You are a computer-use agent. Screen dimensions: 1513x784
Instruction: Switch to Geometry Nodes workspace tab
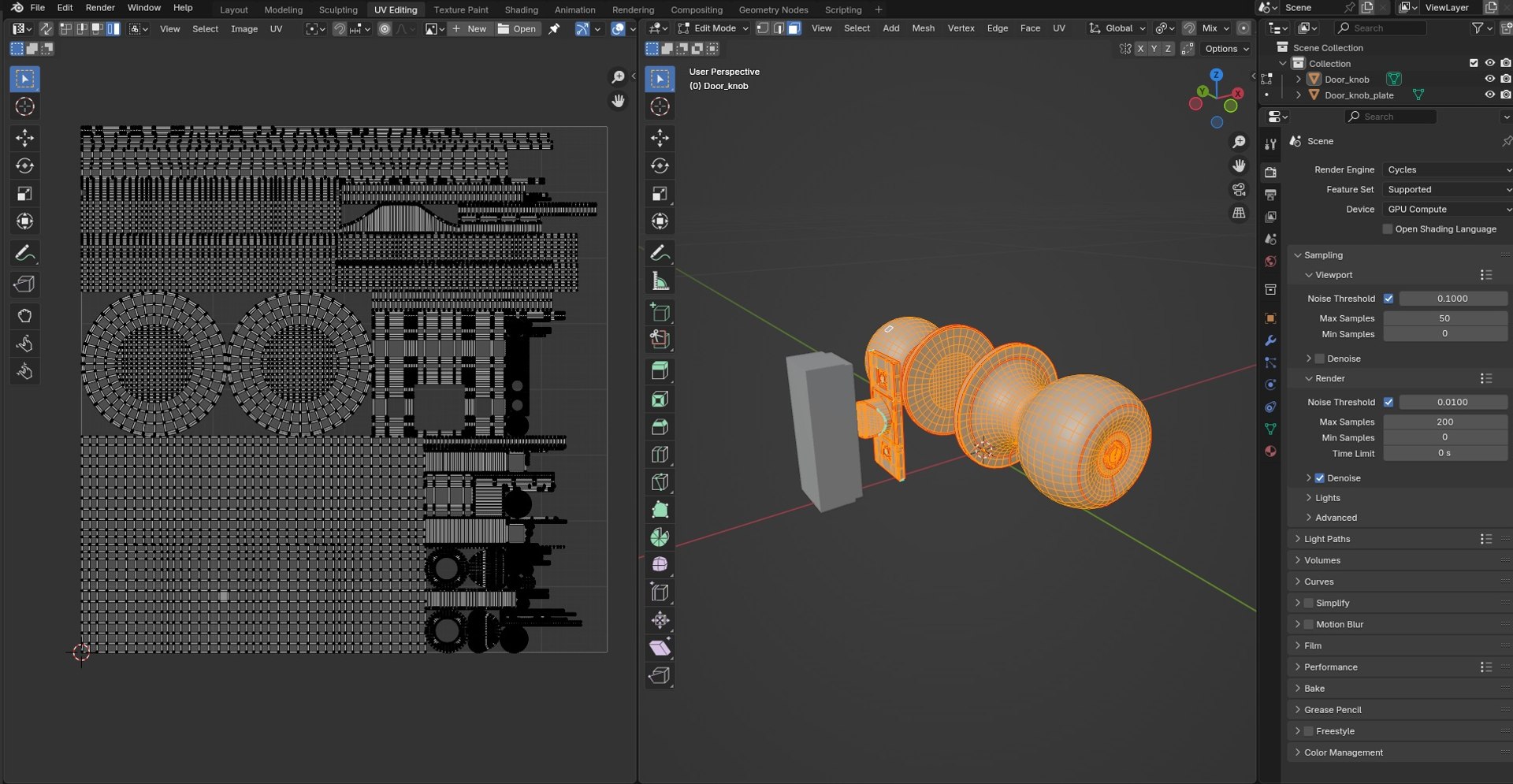[x=773, y=9]
